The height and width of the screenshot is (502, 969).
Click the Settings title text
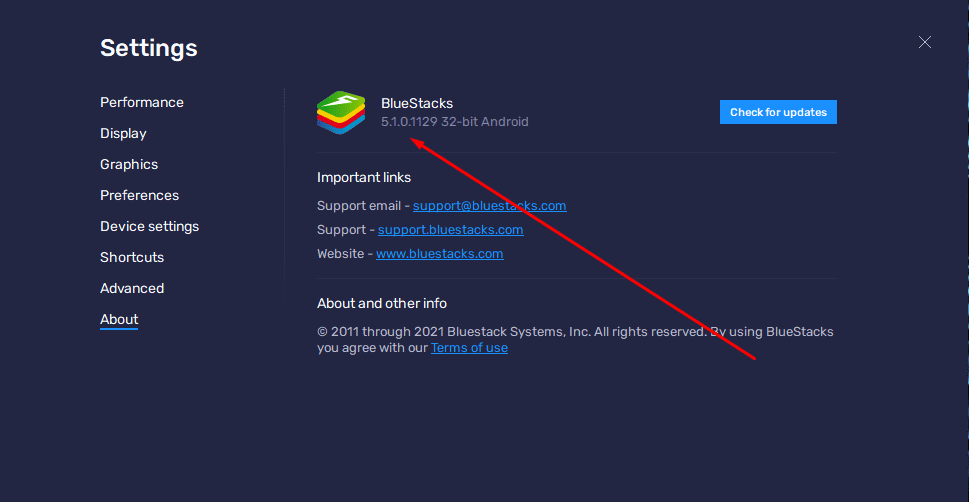(149, 48)
